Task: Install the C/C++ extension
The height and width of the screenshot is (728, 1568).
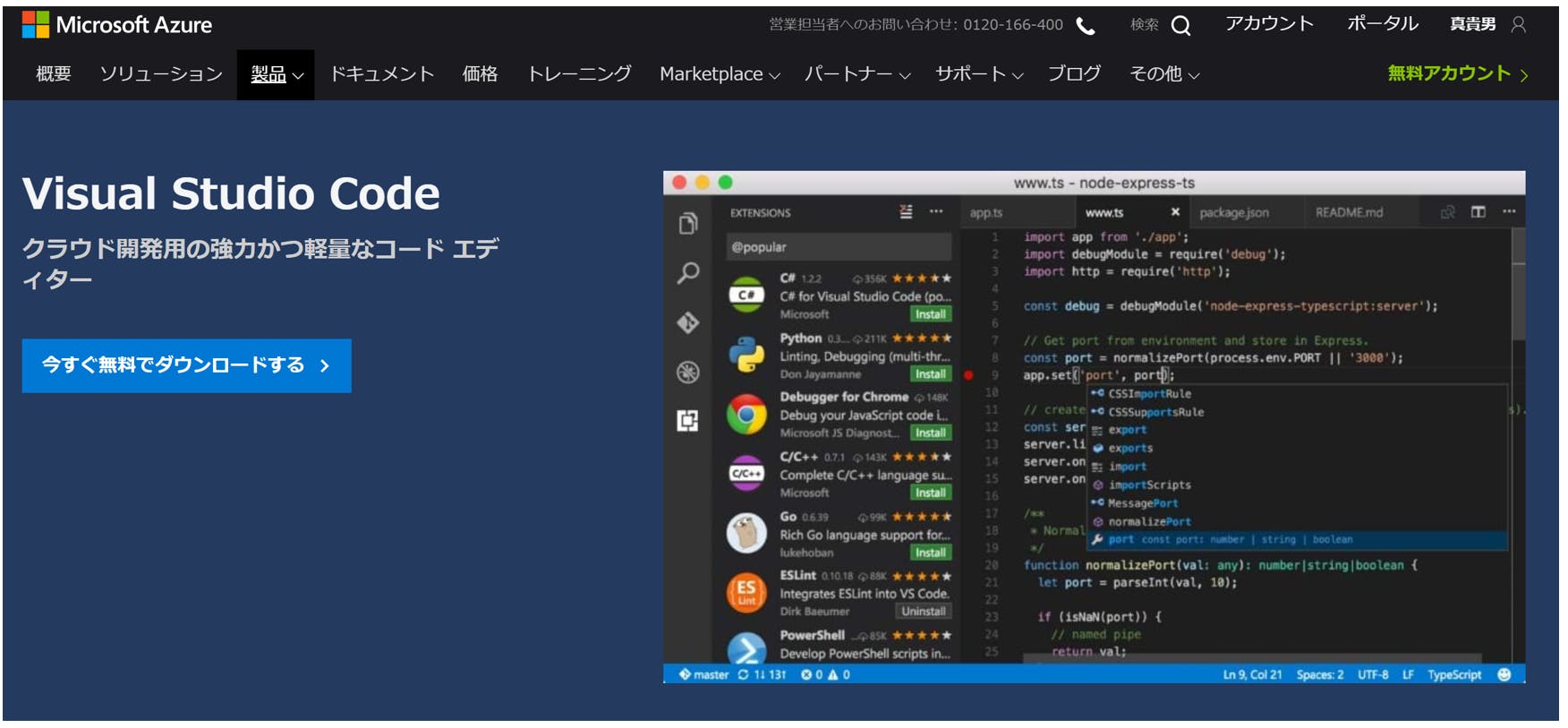Action: coord(931,493)
